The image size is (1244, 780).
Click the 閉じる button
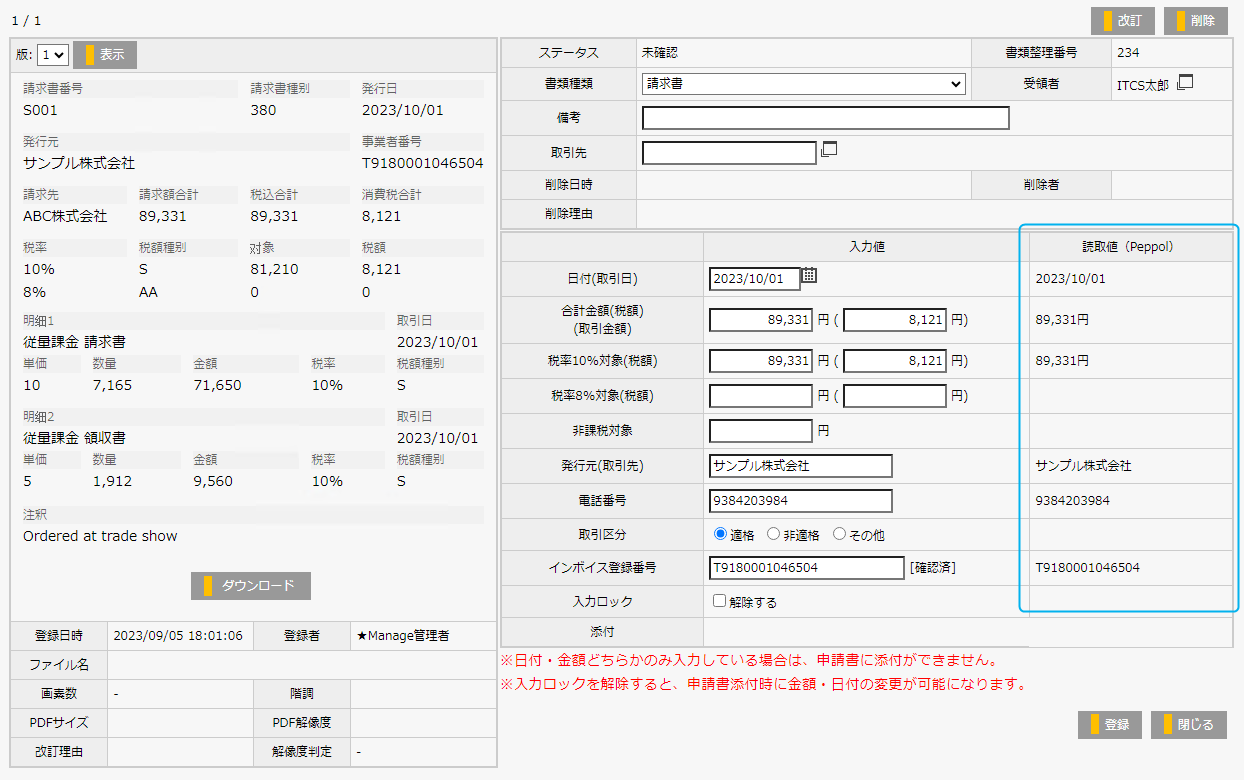click(x=1188, y=725)
